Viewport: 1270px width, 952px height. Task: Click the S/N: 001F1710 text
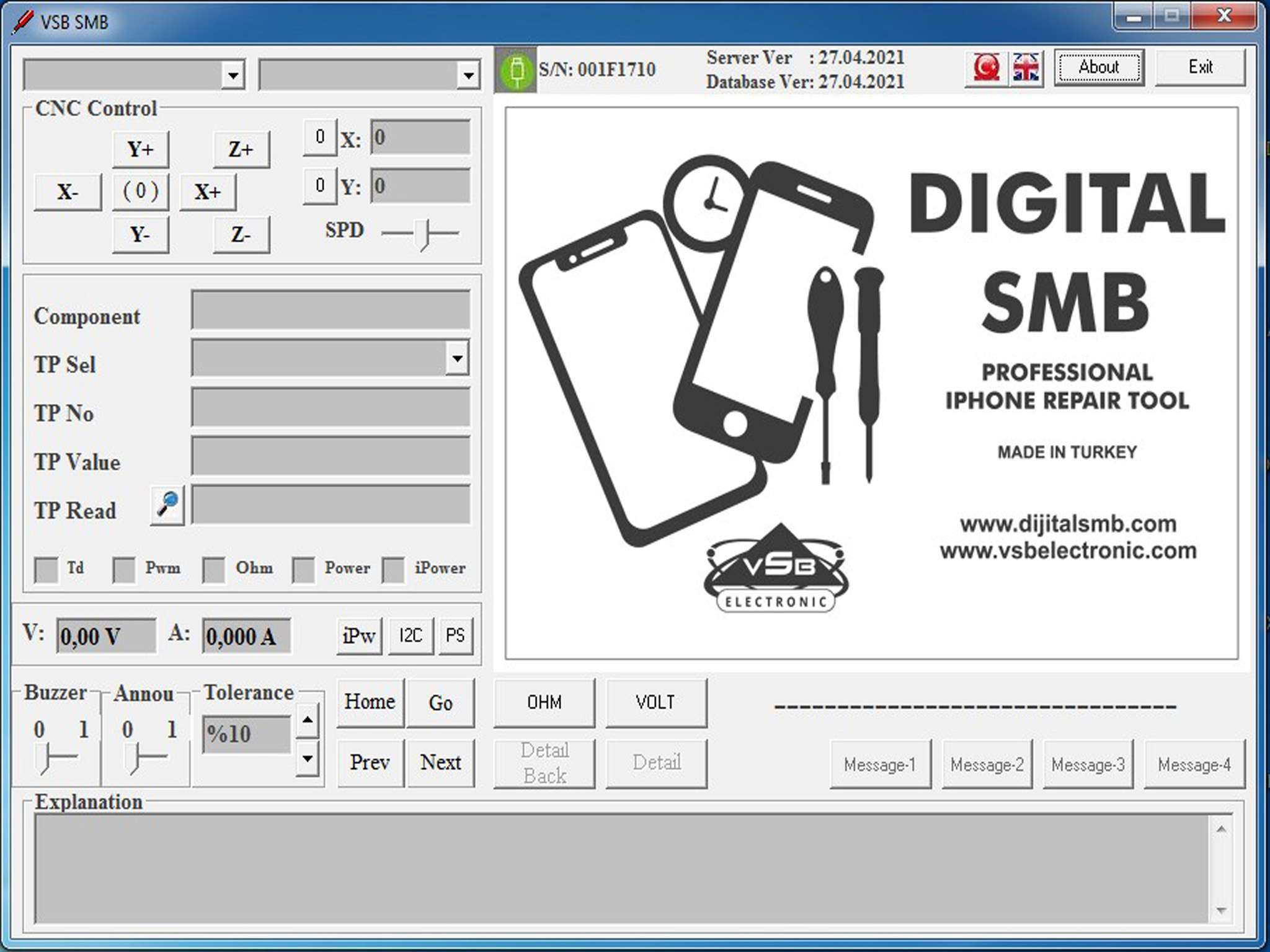pos(597,69)
